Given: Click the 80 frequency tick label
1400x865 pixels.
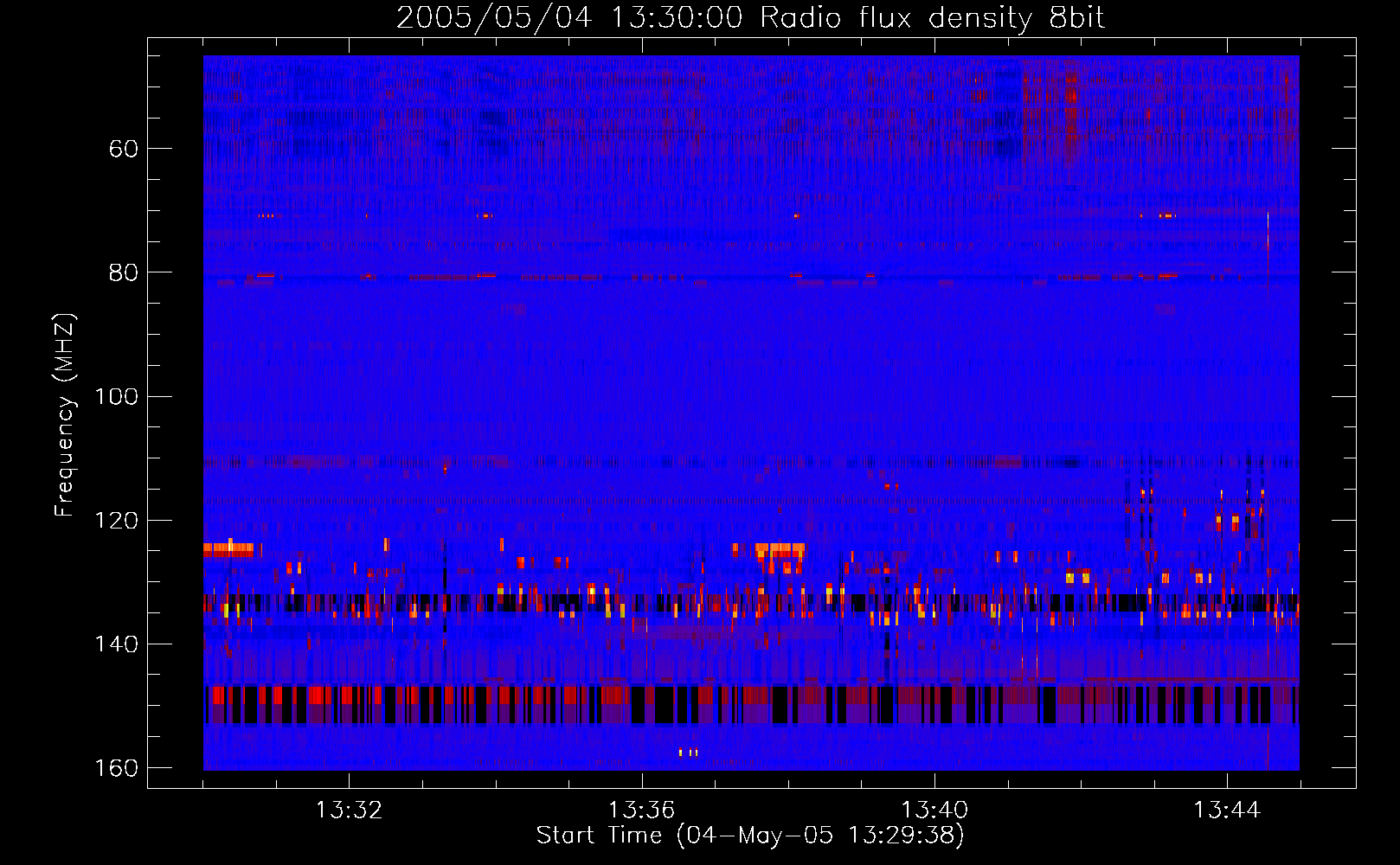Looking at the screenshot, I should pyautogui.click(x=124, y=272).
